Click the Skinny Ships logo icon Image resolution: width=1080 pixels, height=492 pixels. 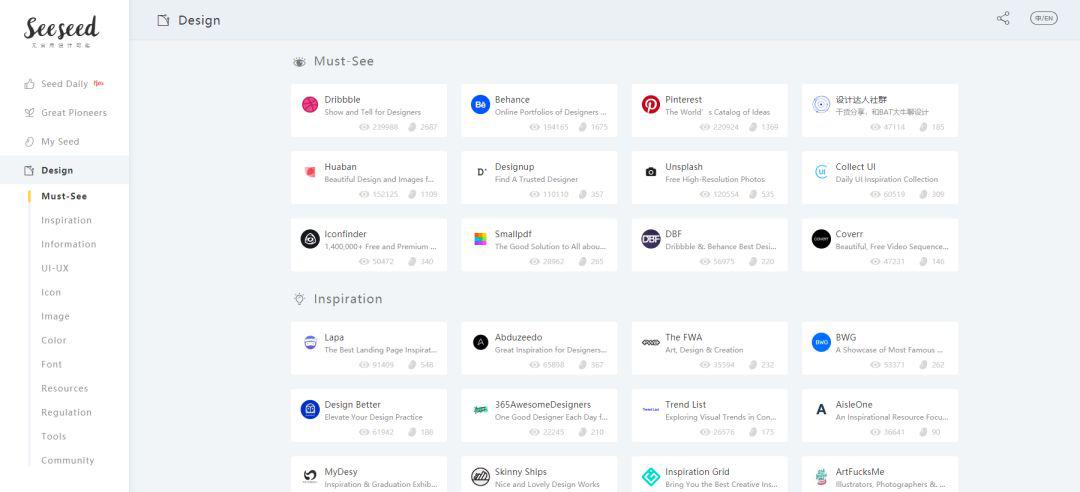(481, 476)
